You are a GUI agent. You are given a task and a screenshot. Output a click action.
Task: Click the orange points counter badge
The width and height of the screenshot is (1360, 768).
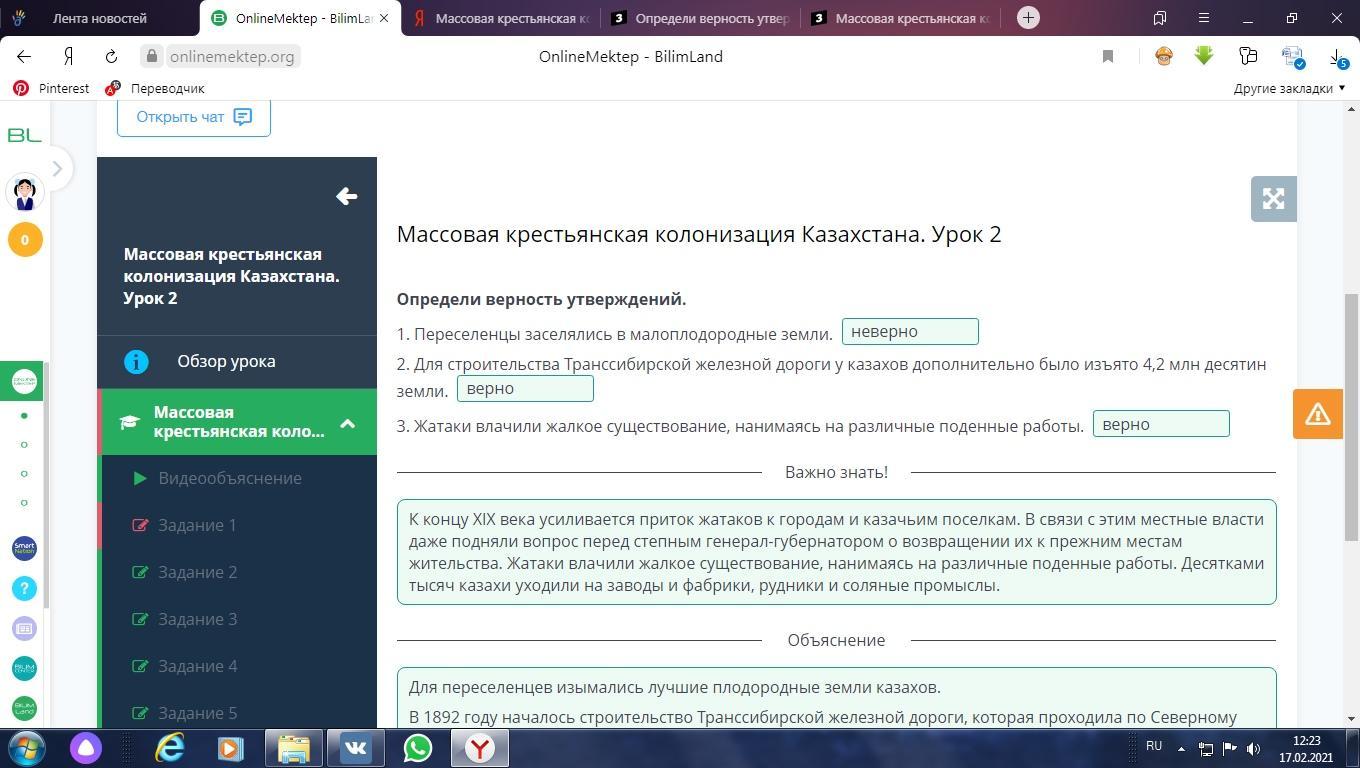click(25, 240)
